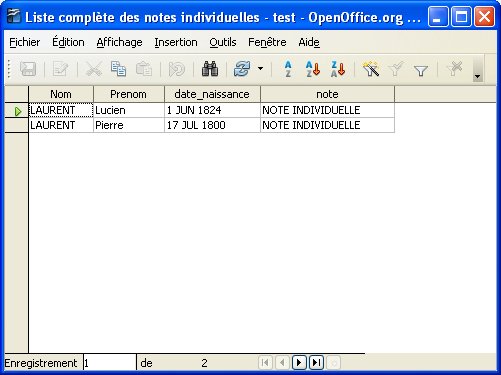501x375 pixels.
Task: Select the row header of Lucien record
Action: click(16, 110)
